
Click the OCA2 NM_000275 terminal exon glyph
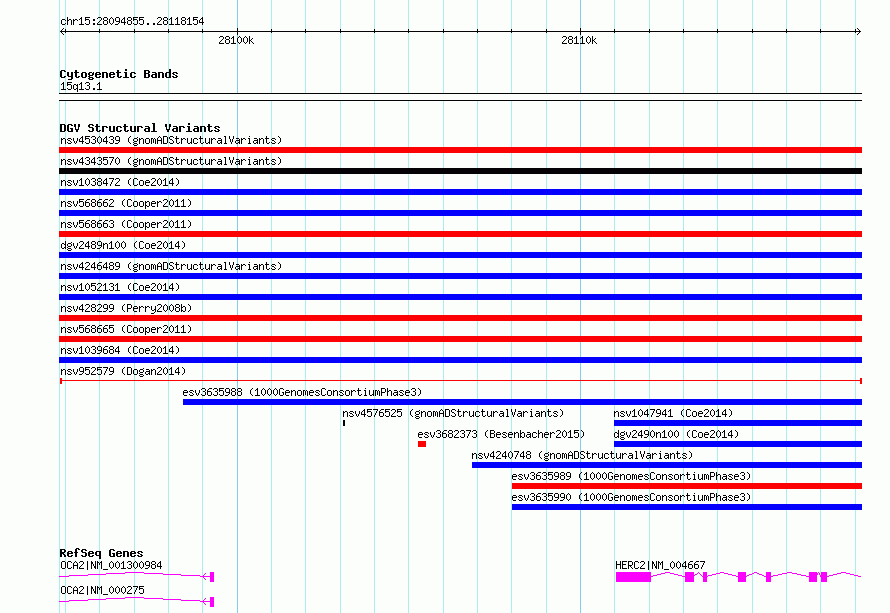click(212, 602)
